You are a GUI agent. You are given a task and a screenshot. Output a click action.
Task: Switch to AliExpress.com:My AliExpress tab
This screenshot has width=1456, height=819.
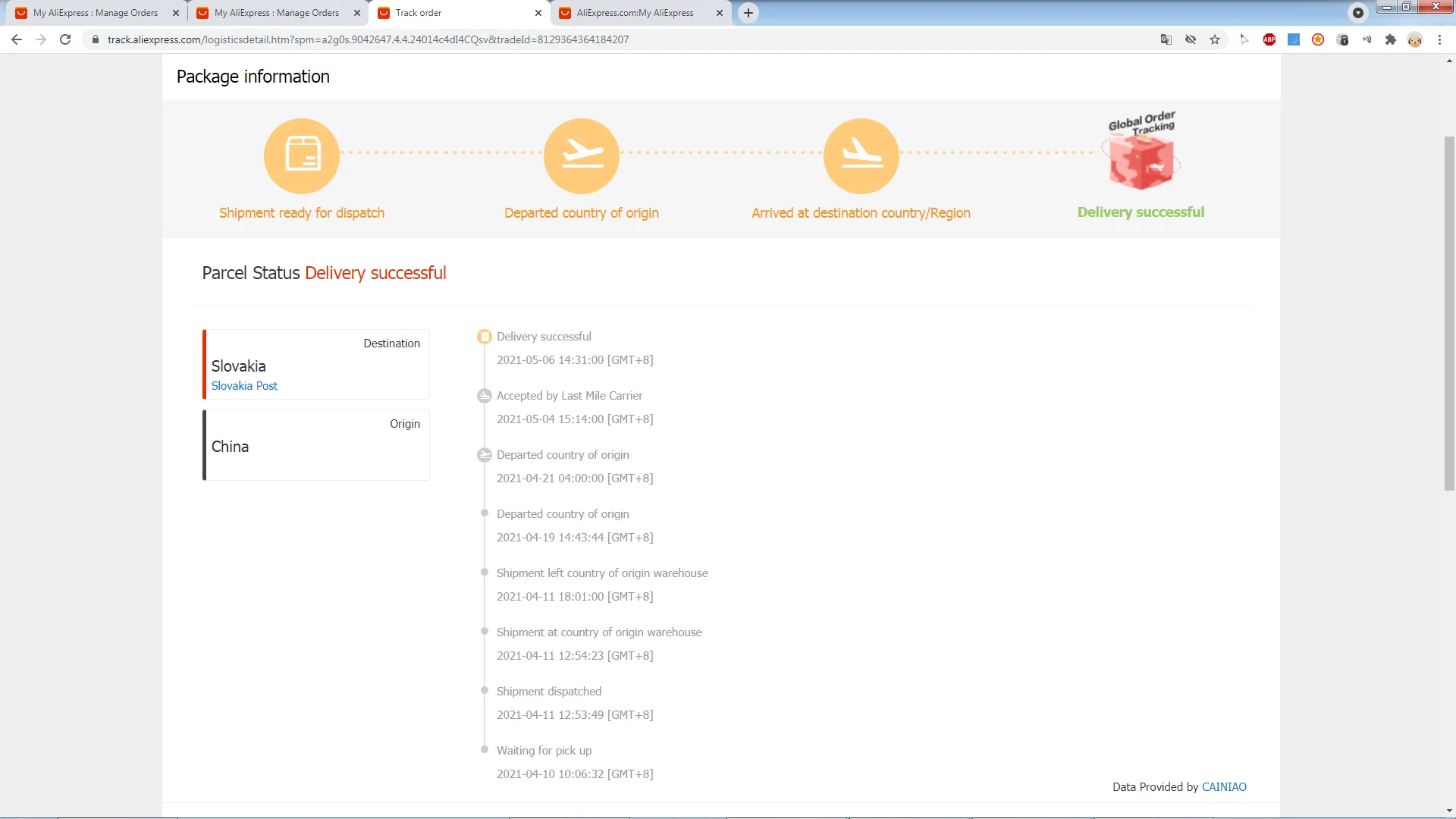click(635, 13)
